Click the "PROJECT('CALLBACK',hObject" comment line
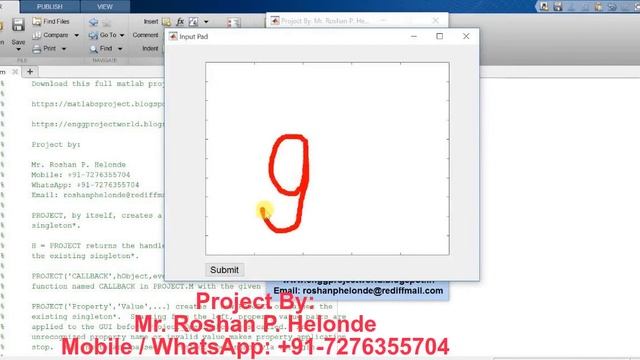This screenshot has width=640, height=360. 98,276
